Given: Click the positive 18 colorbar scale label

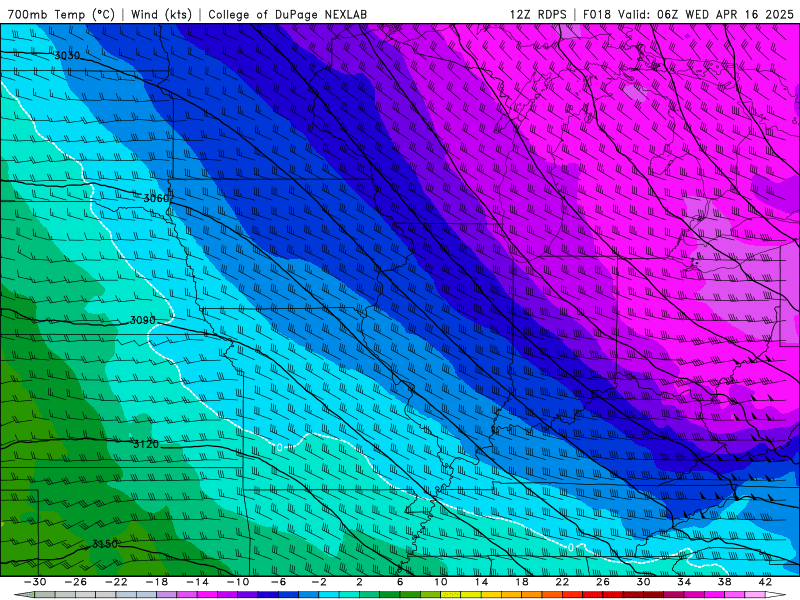Looking at the screenshot, I should click(522, 582).
